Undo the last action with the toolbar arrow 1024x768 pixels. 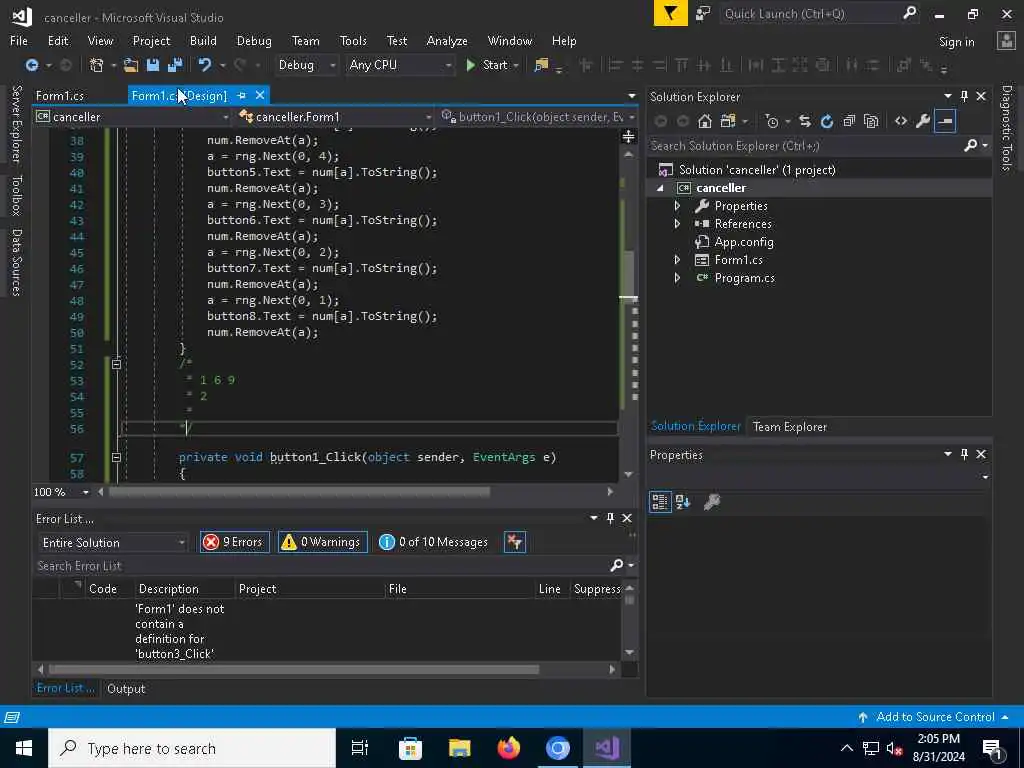205,65
